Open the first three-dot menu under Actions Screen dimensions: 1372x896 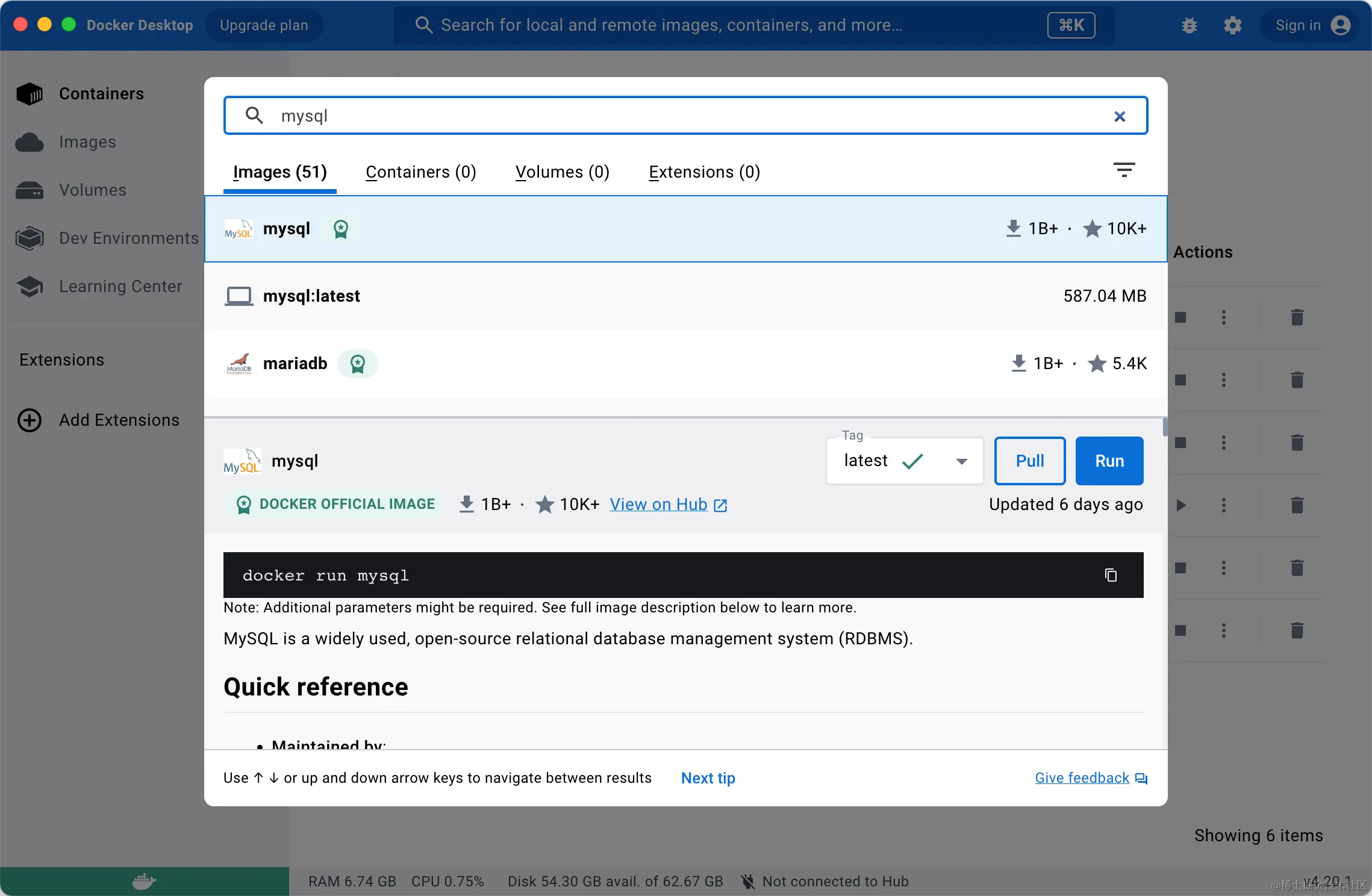pyautogui.click(x=1223, y=317)
